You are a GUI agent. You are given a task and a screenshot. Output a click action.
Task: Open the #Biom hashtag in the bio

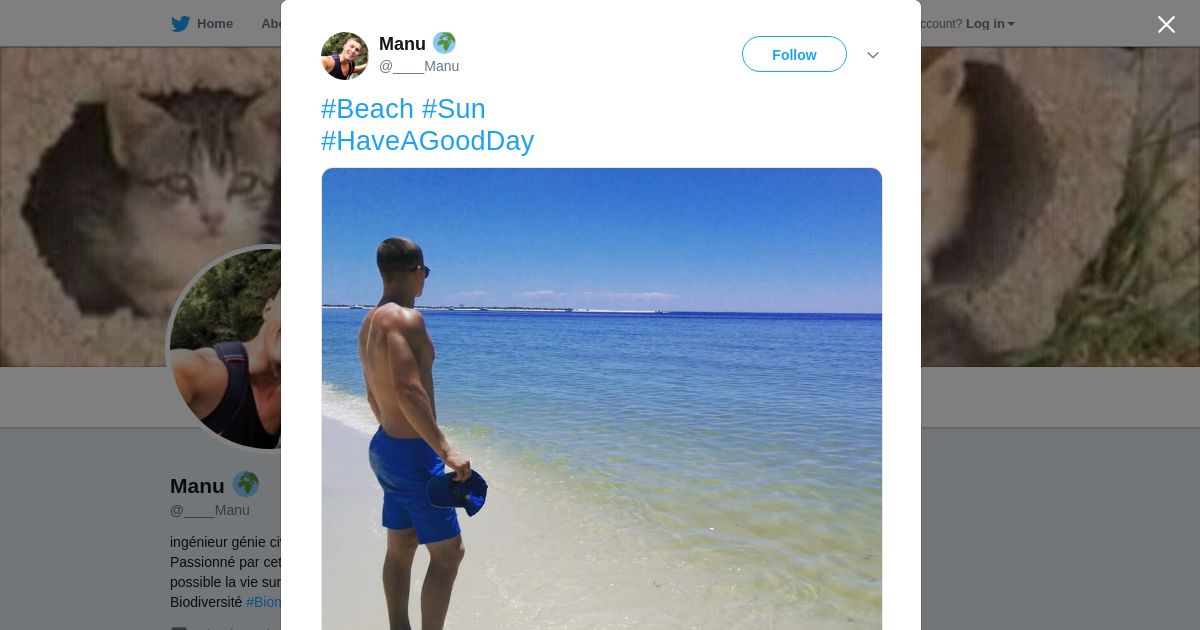click(264, 602)
